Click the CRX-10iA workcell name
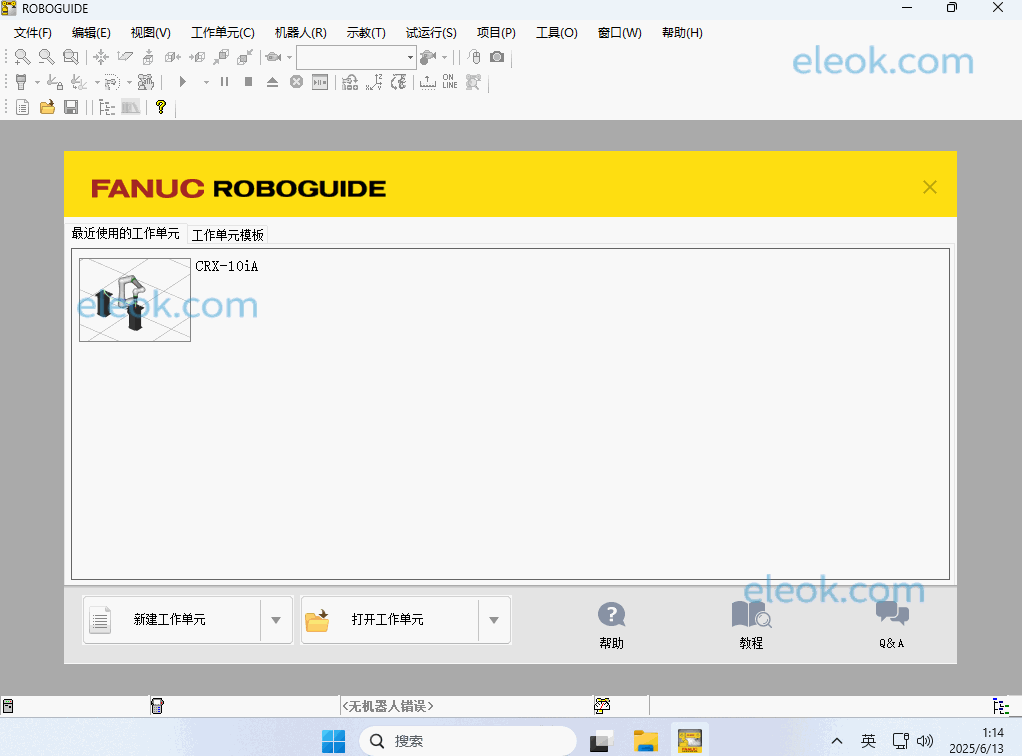Image resolution: width=1022 pixels, height=756 pixels. pos(227,266)
